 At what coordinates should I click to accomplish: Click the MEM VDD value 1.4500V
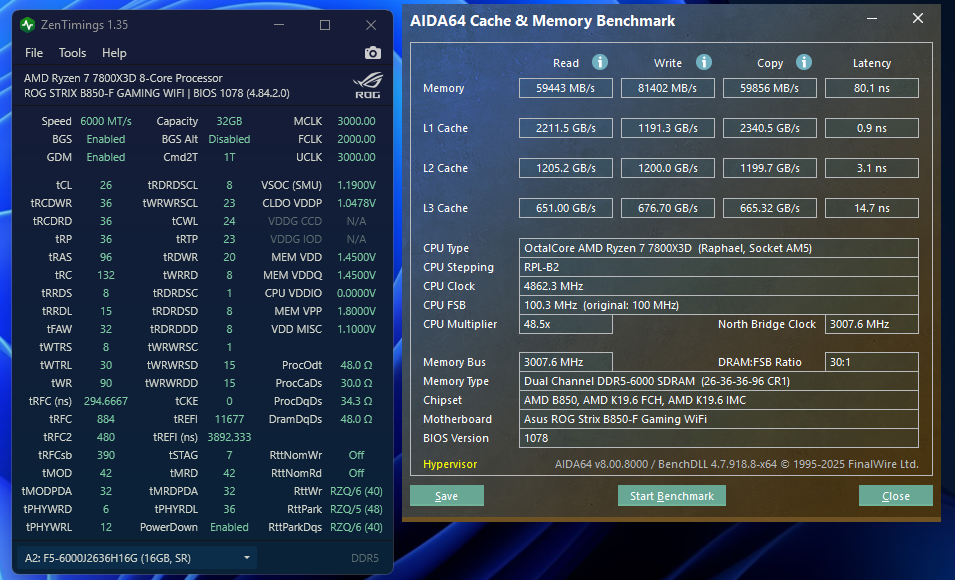pyautogui.click(x=356, y=257)
